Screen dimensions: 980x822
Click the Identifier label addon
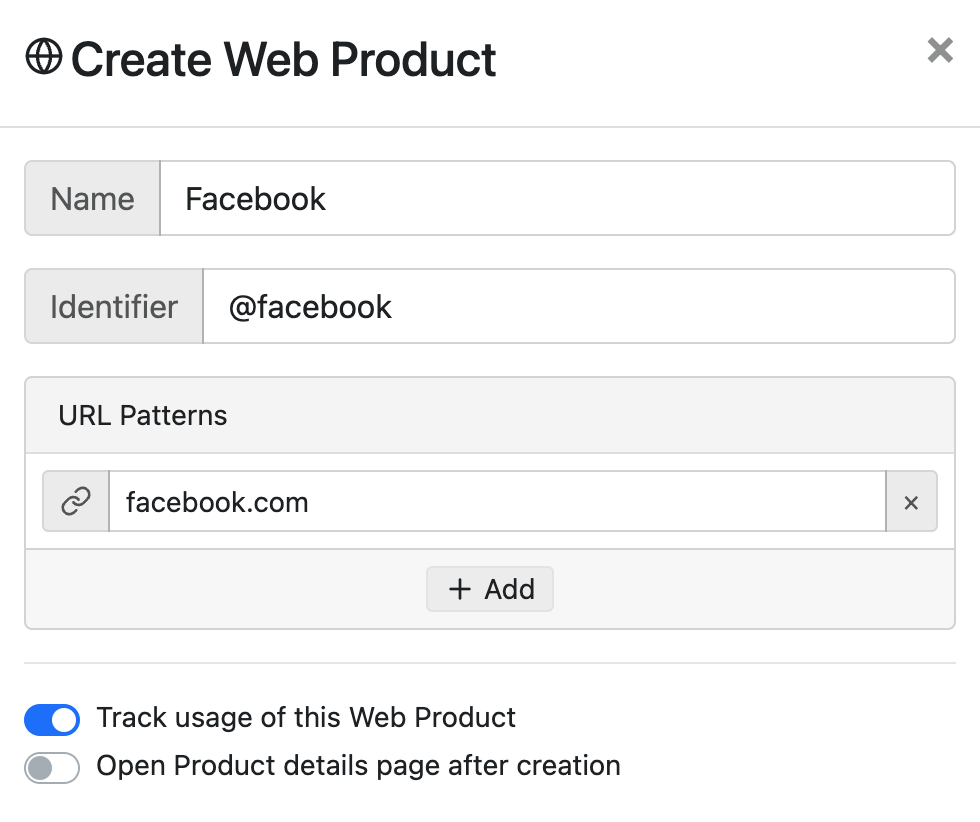114,306
